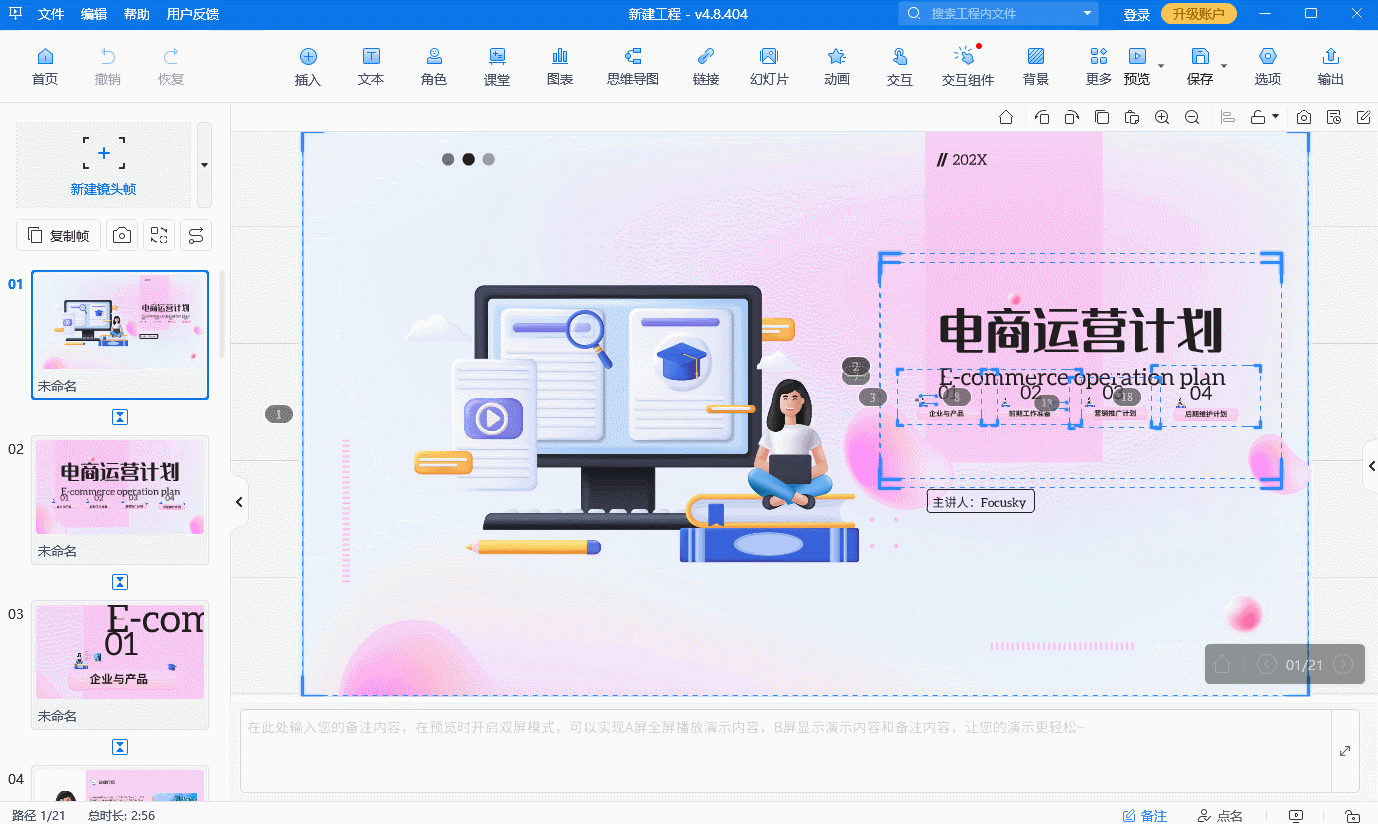Click the 升级账户 (Upgrade account) button

(x=1199, y=14)
